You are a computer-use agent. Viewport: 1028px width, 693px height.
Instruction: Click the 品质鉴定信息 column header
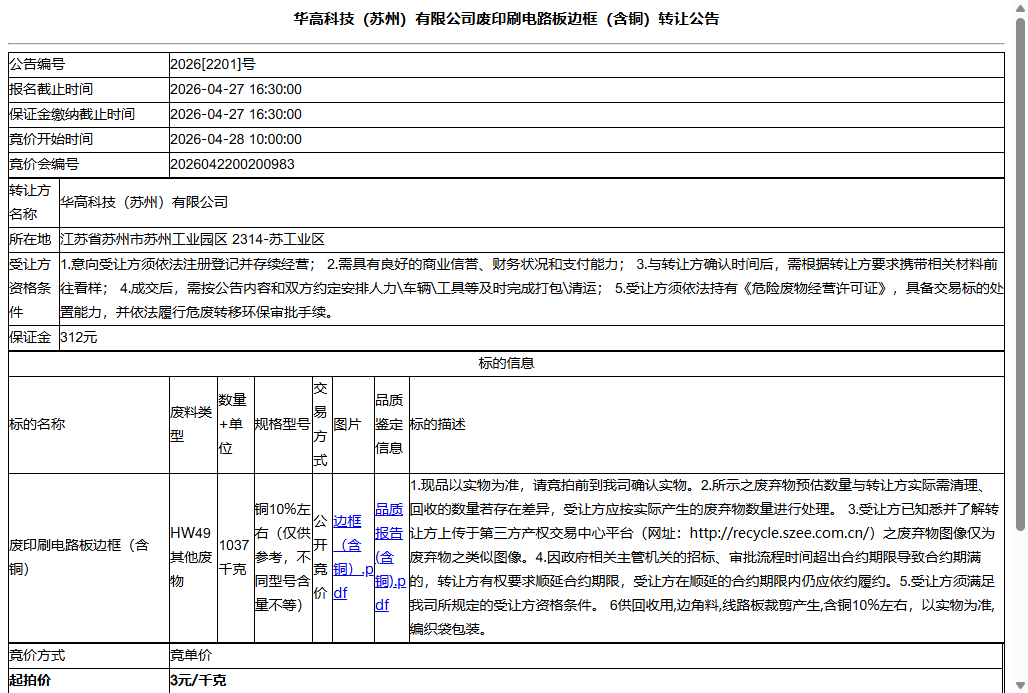pyautogui.click(x=391, y=425)
